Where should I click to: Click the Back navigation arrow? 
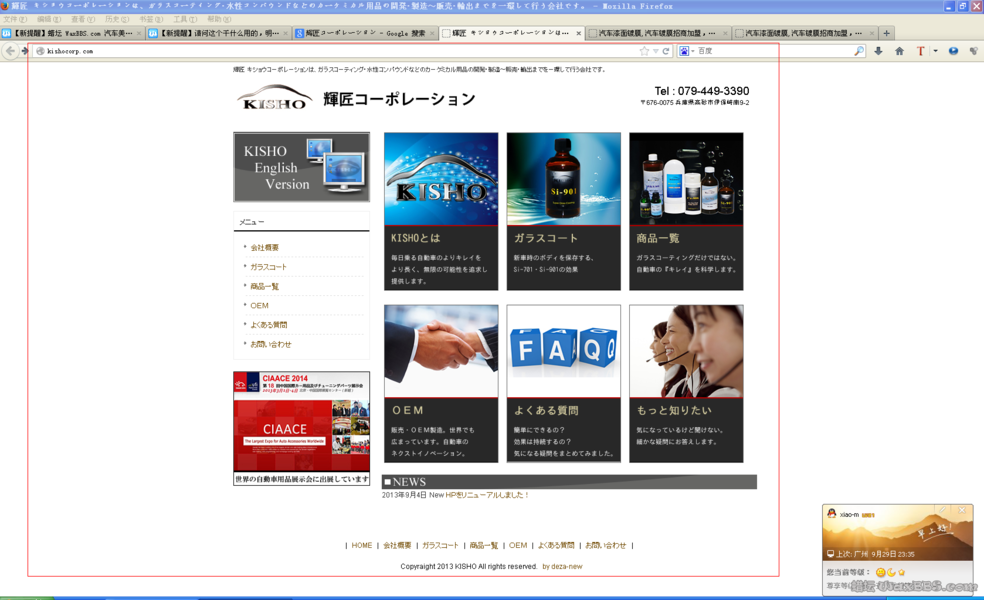pyautogui.click(x=11, y=50)
